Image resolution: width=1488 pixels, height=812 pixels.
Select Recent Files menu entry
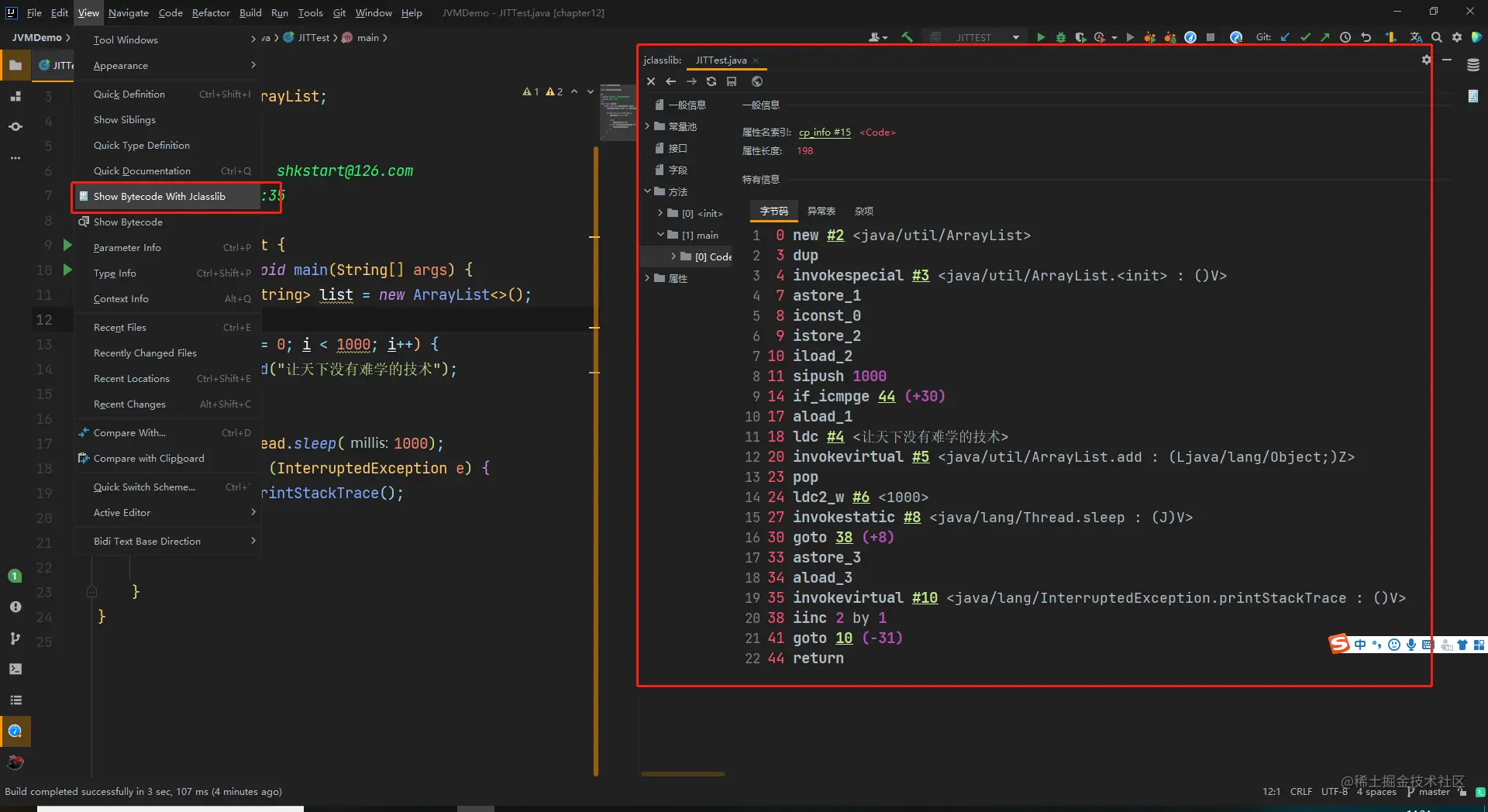[x=167, y=327]
